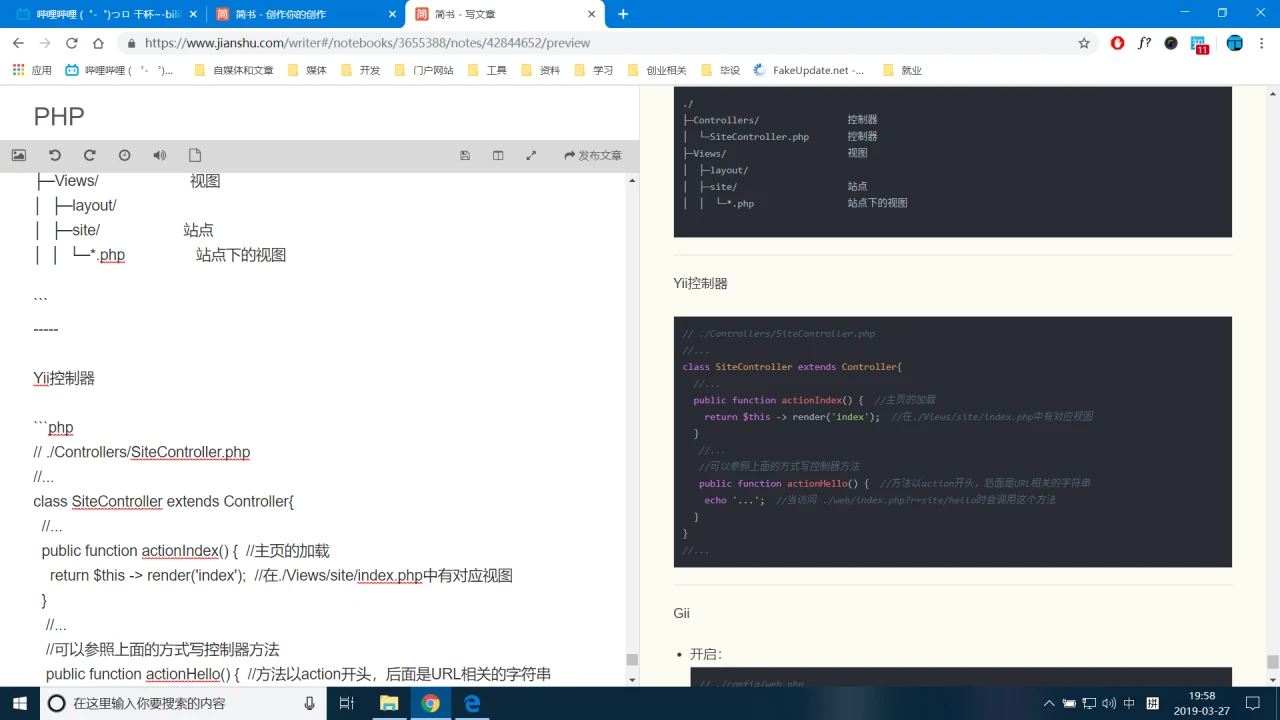This screenshot has width=1280, height=720.
Task: Go back with the browser back arrow
Action: (18, 43)
